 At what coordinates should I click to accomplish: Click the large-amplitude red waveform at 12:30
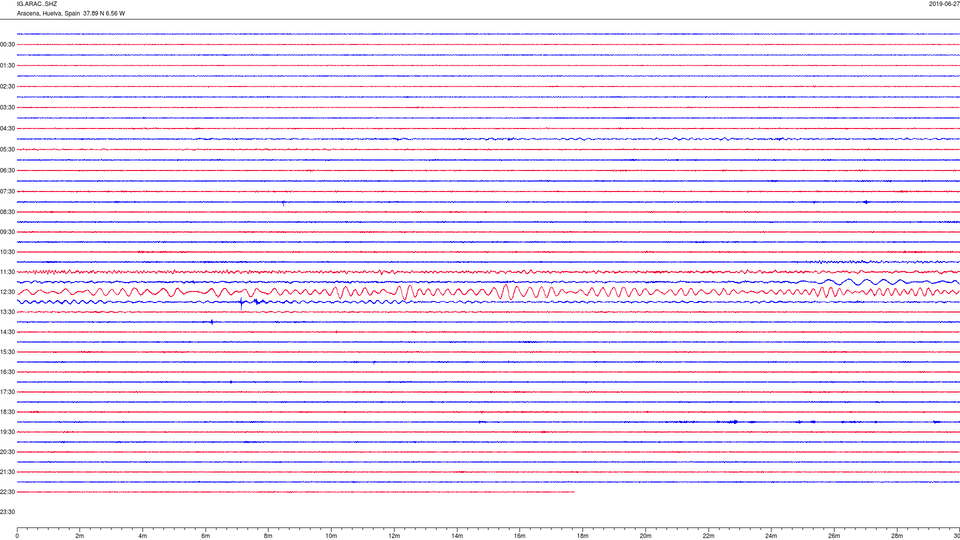[489, 292]
